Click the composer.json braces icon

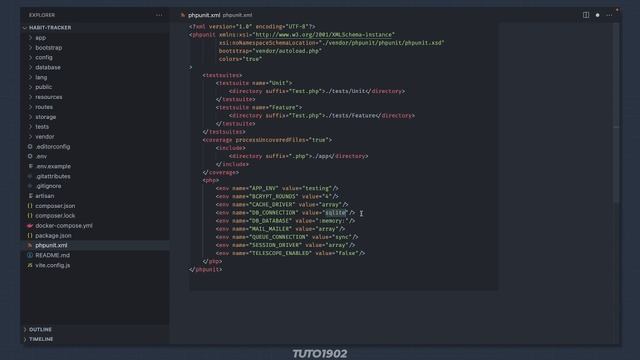click(30, 206)
